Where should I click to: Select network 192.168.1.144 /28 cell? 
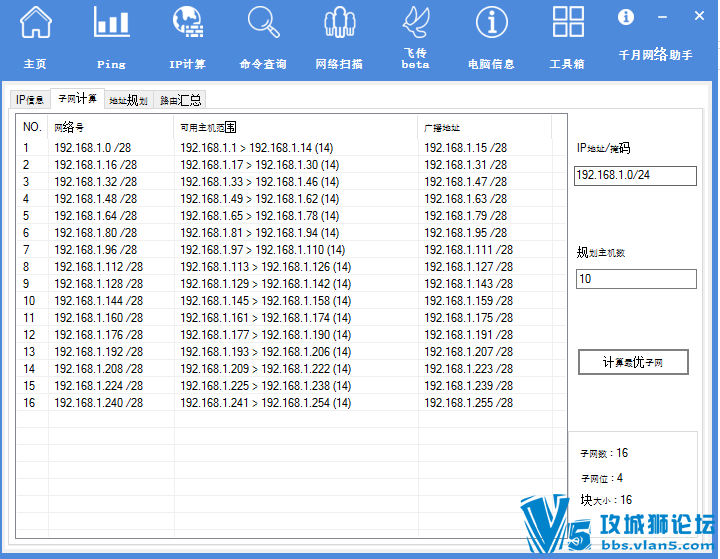[x=99, y=301]
